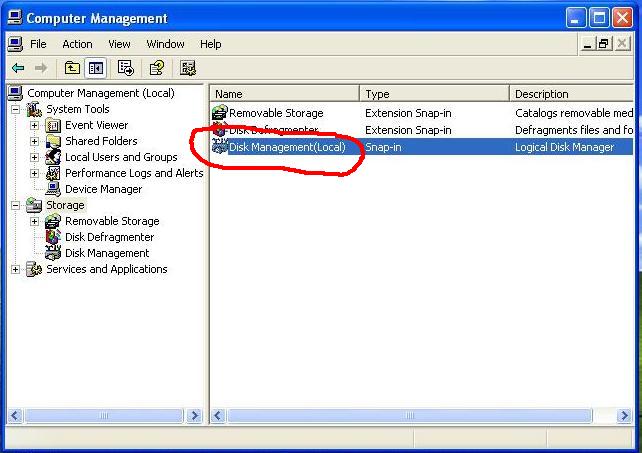This screenshot has width=642, height=453.
Task: Select Disk Defragmenter label in left tree
Action: click(109, 237)
